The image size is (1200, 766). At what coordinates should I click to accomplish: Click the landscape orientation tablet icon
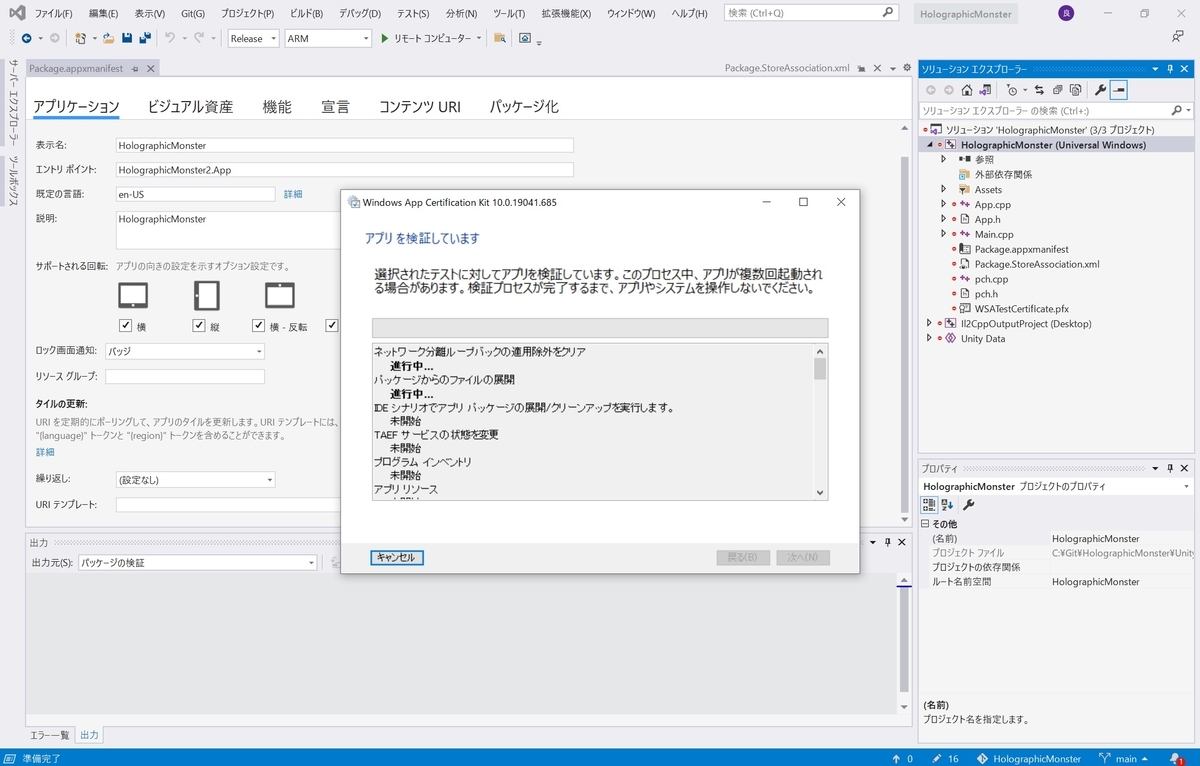coord(133,295)
